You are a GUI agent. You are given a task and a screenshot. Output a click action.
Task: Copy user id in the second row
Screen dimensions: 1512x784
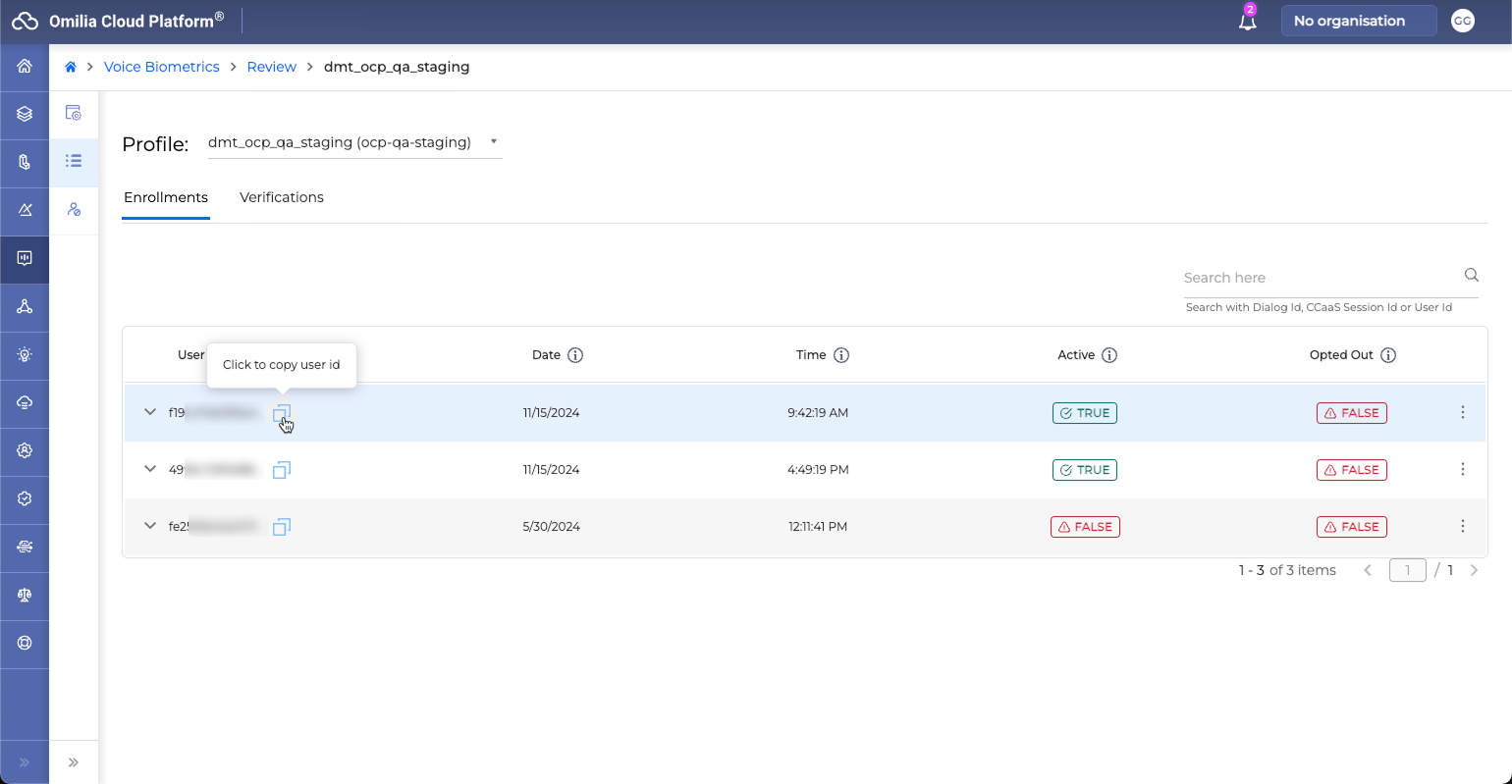point(282,470)
